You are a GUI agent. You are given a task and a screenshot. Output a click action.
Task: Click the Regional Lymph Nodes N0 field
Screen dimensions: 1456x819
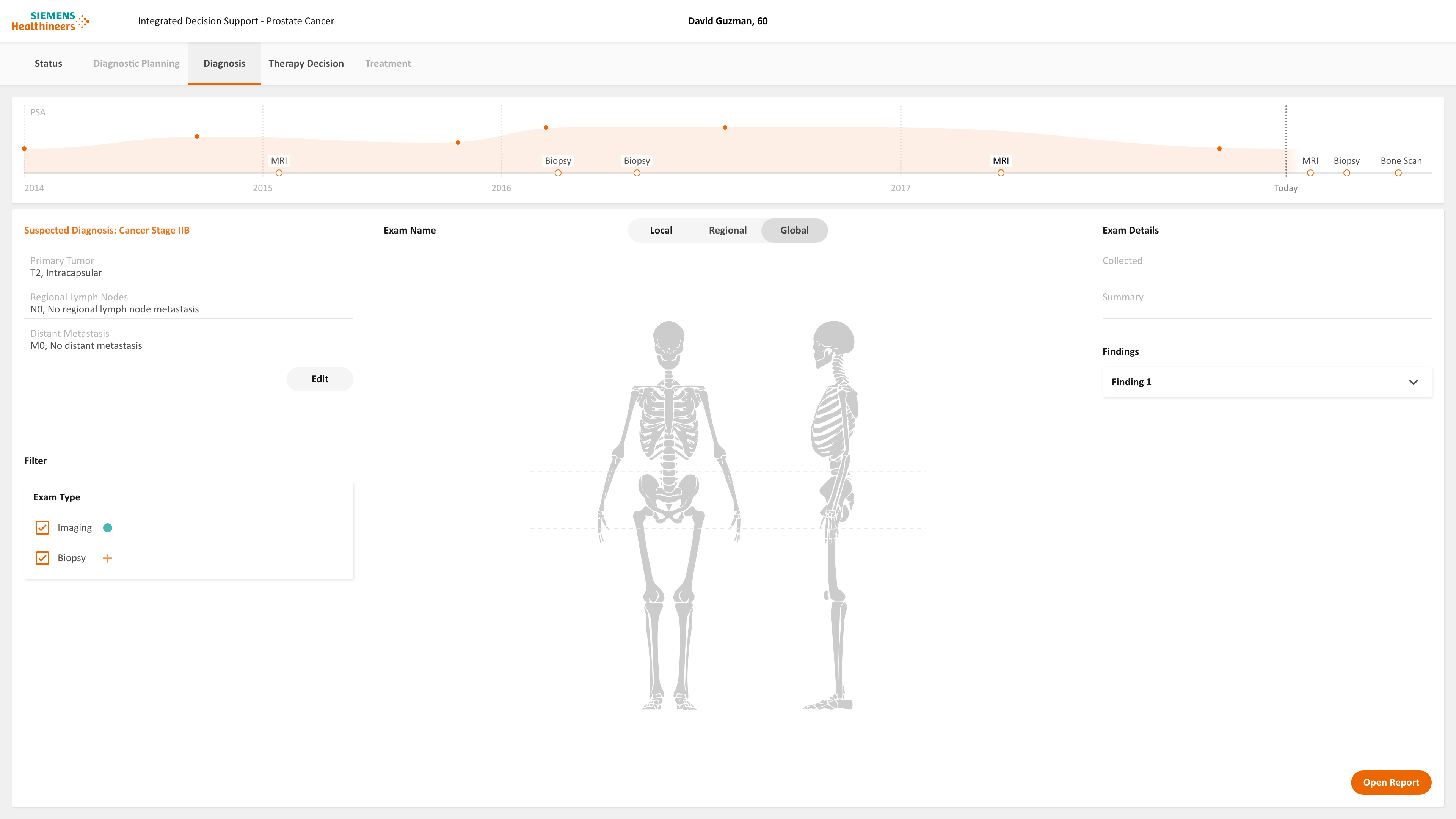[189, 303]
